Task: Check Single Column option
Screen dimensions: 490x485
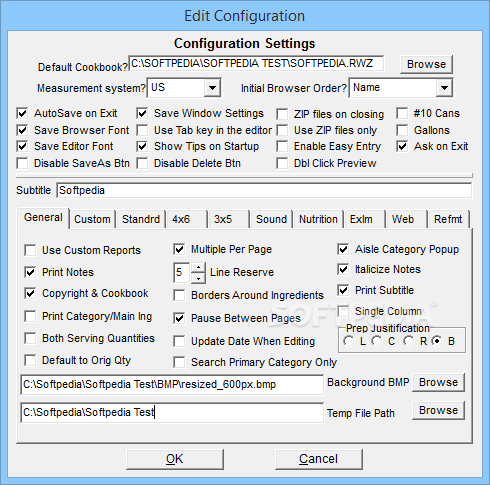Action: [x=343, y=311]
